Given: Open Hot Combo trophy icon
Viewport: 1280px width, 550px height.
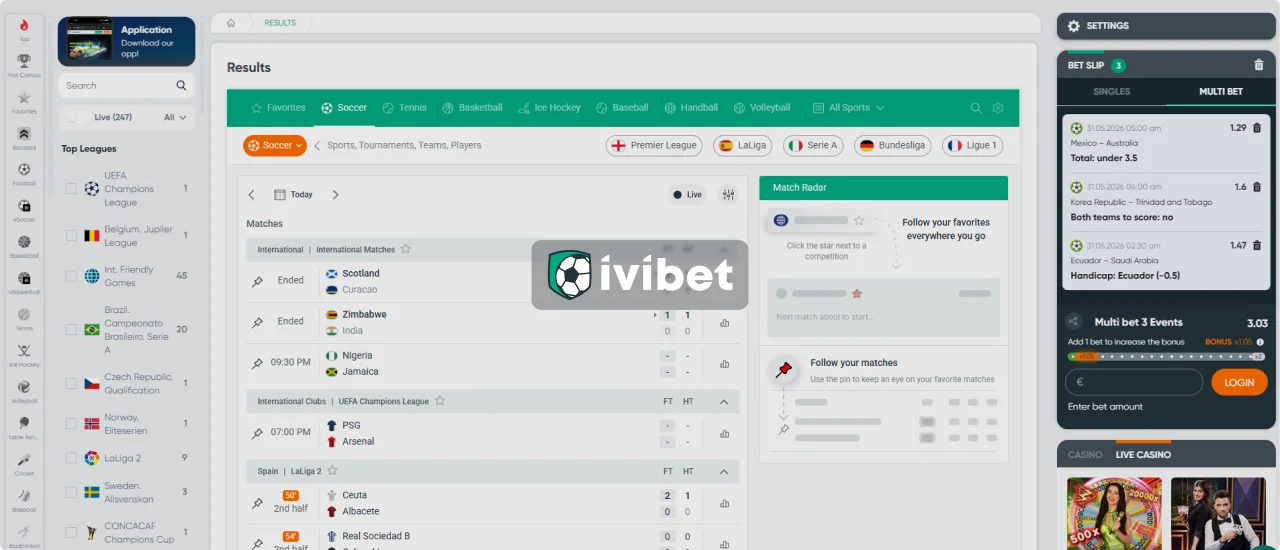Looking at the screenshot, I should [24, 66].
